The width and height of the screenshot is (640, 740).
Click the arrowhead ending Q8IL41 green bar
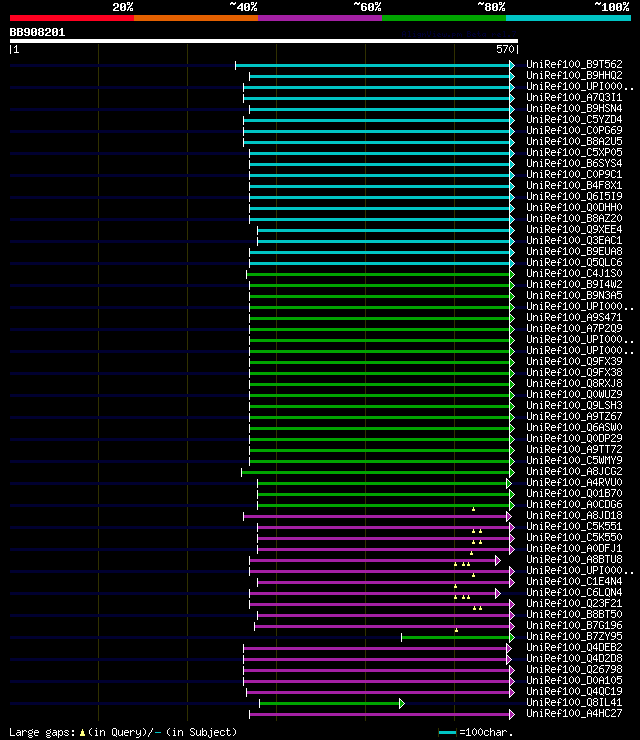[402, 704]
